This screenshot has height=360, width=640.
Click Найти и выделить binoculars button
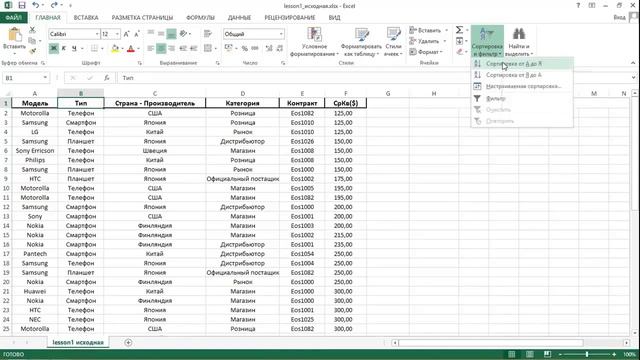(x=519, y=42)
